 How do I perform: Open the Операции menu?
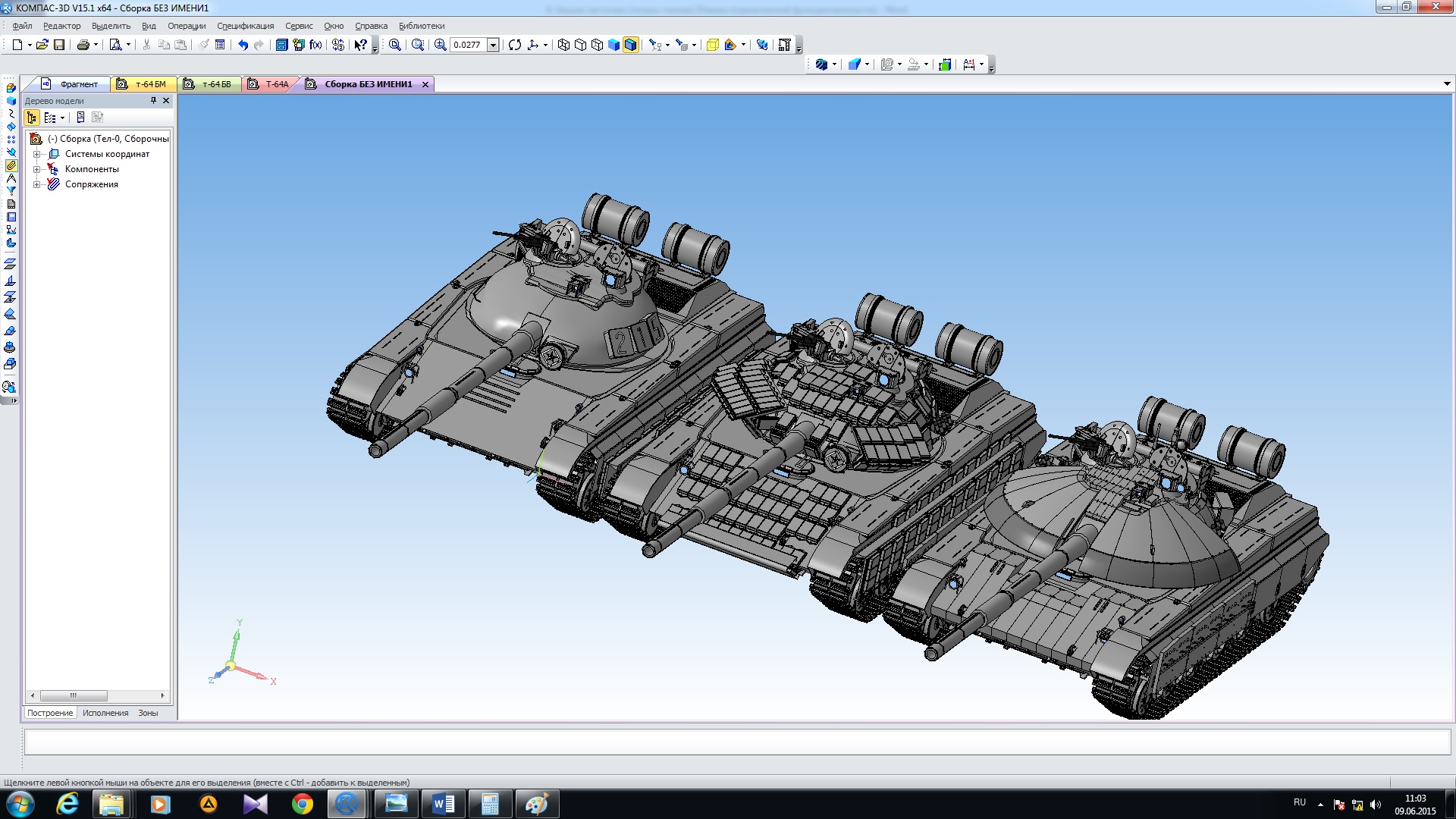187,26
